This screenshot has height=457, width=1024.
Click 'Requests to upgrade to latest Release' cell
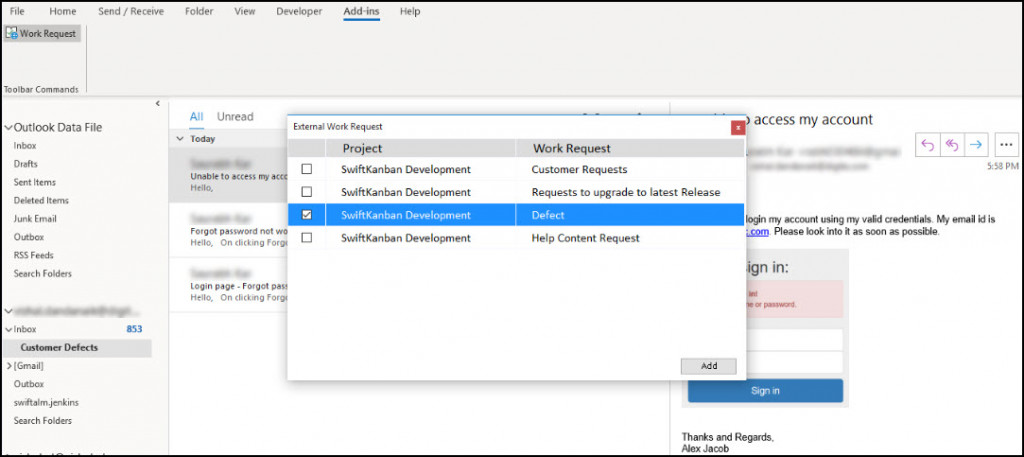630,192
